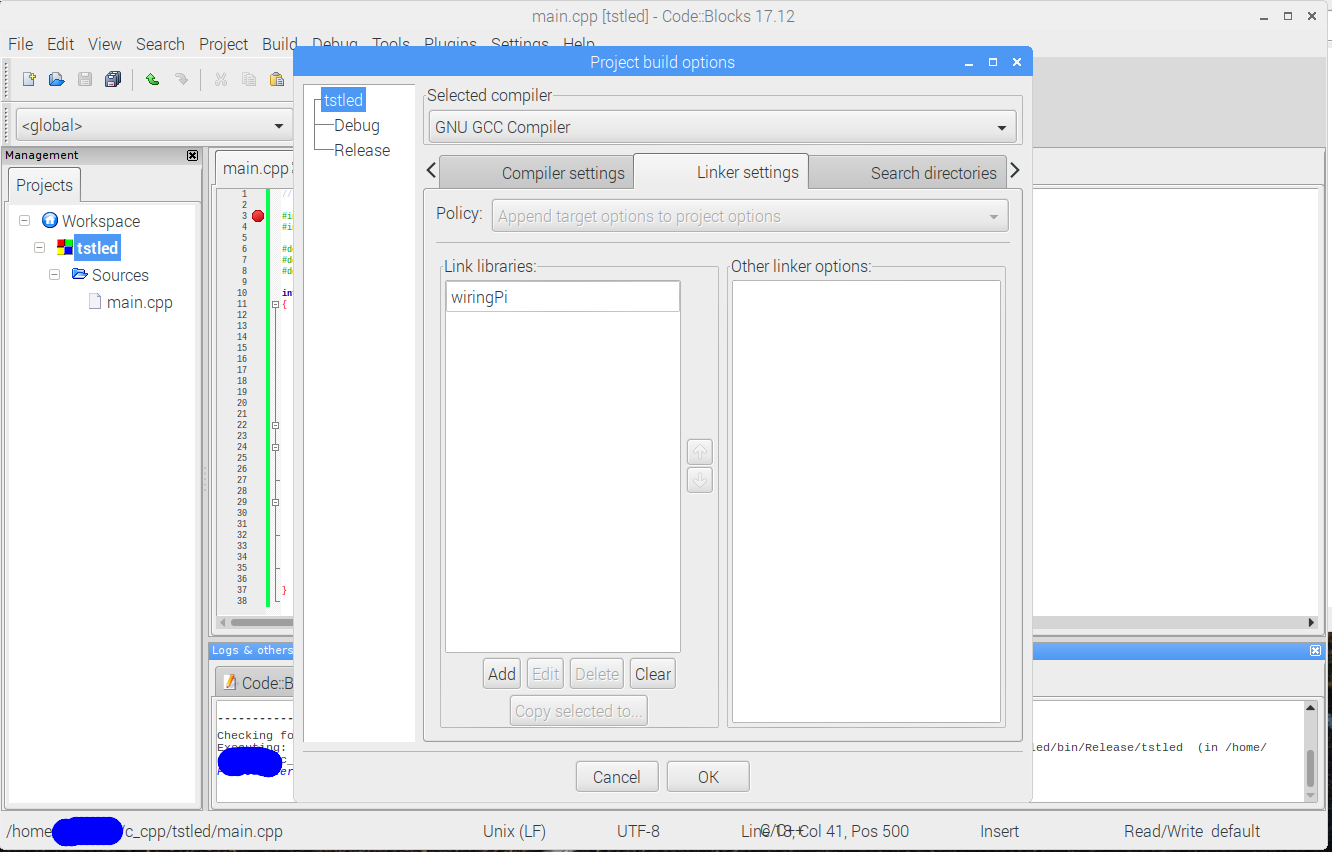The image size is (1332, 852).
Task: Select the Code::Blocks log tab
Action: tap(256, 683)
